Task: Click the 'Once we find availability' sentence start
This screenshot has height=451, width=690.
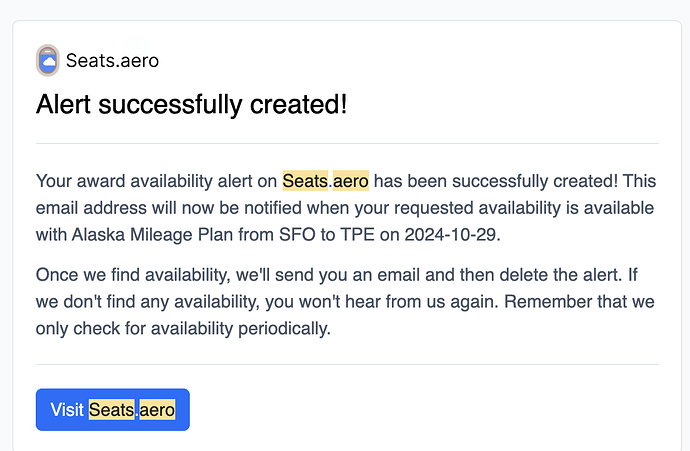Action: (x=132, y=275)
